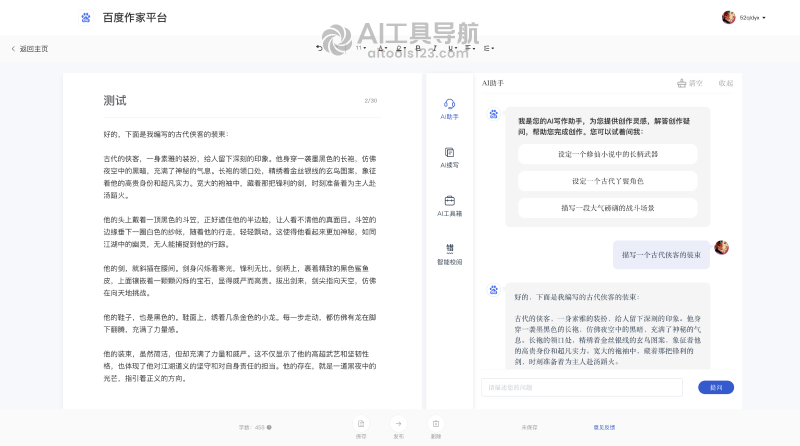Open the text alignment dropdown
The width and height of the screenshot is (800, 446).
[470, 48]
